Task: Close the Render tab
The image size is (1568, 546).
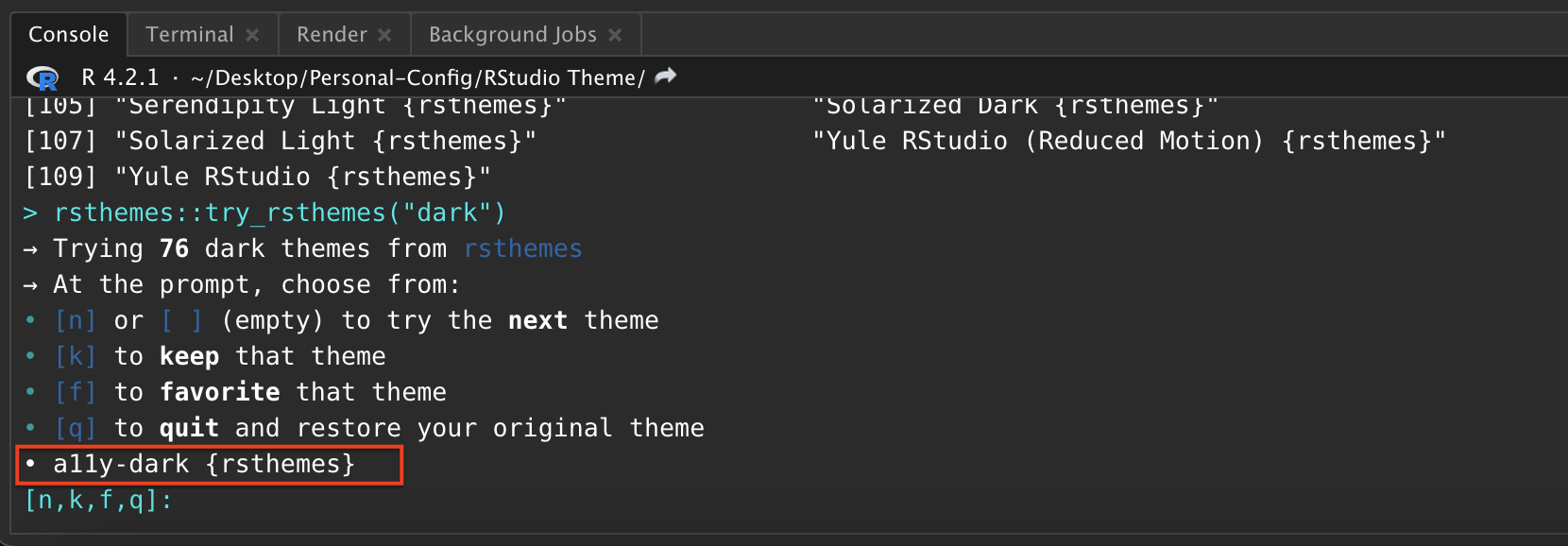Action: click(384, 35)
